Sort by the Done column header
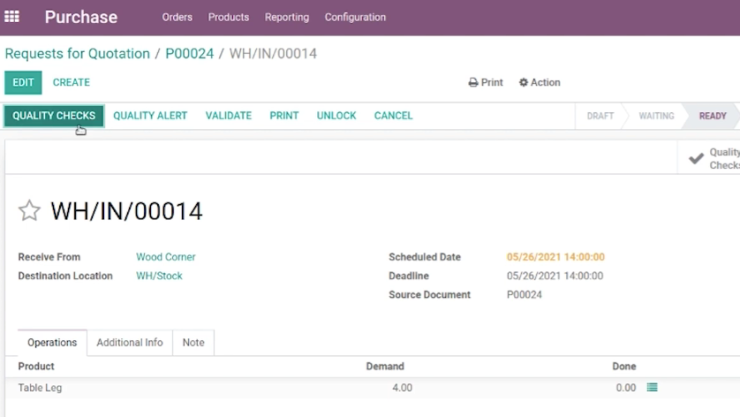Screen dimensions: 740x417 pyautogui.click(x=624, y=367)
